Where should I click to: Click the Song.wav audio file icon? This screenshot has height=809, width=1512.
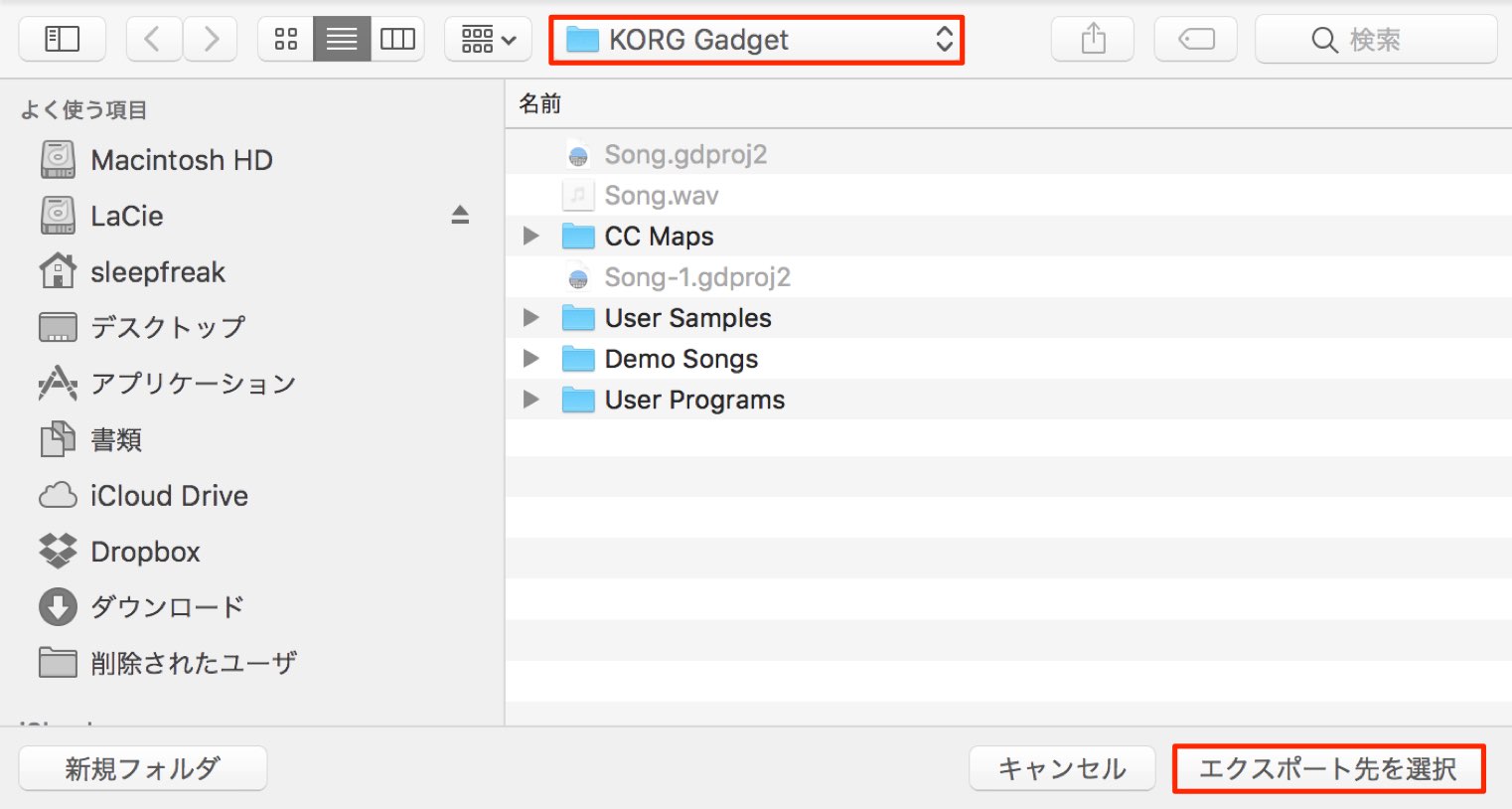[x=578, y=195]
